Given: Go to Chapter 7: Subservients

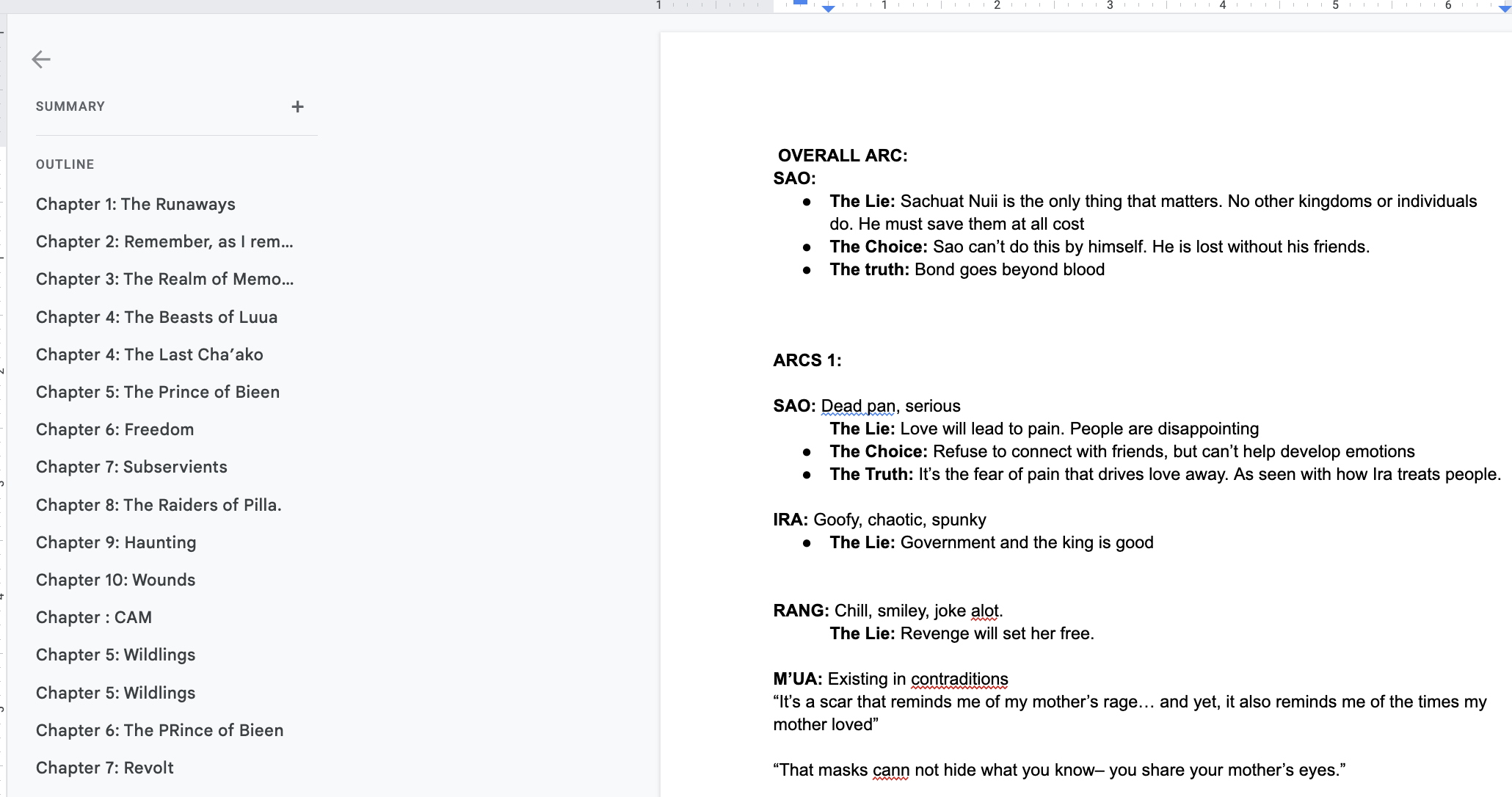Looking at the screenshot, I should click(x=131, y=467).
